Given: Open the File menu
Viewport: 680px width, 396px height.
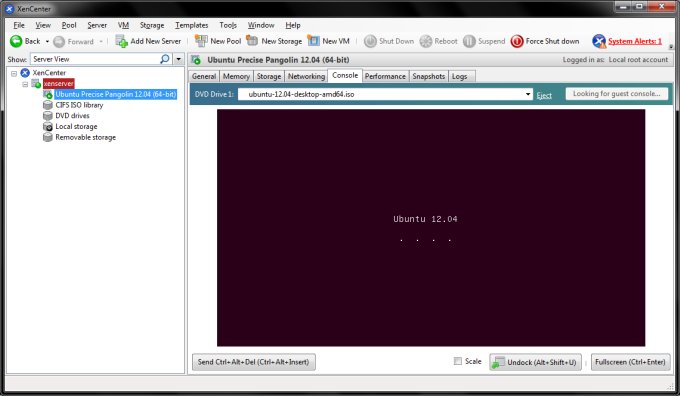Looking at the screenshot, I should [19, 25].
